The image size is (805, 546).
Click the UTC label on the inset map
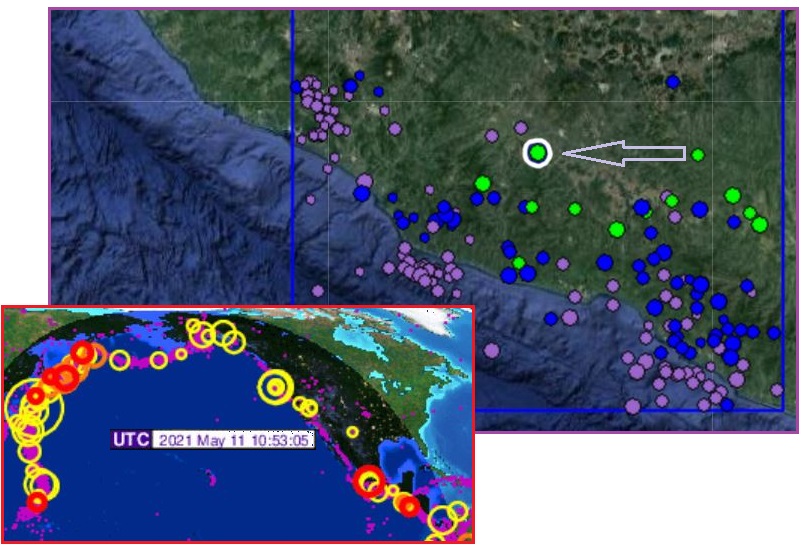pos(131,440)
